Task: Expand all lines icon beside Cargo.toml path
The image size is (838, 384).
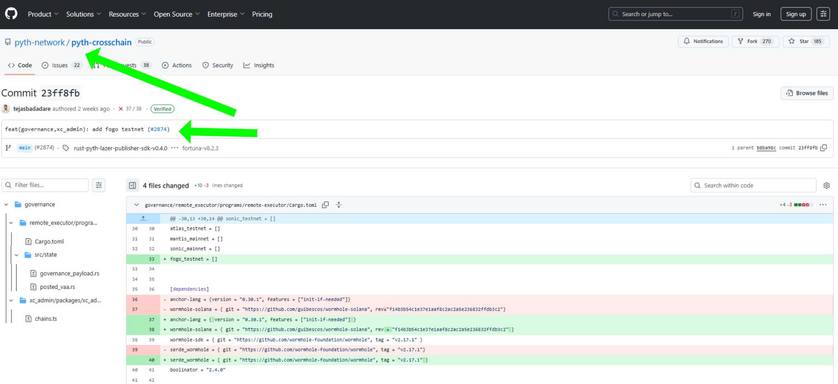Action: click(339, 205)
